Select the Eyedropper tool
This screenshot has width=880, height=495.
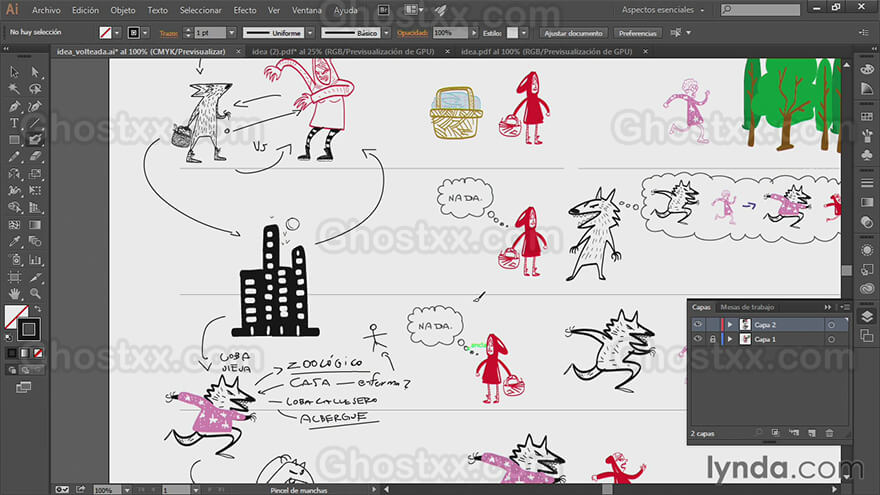14,242
